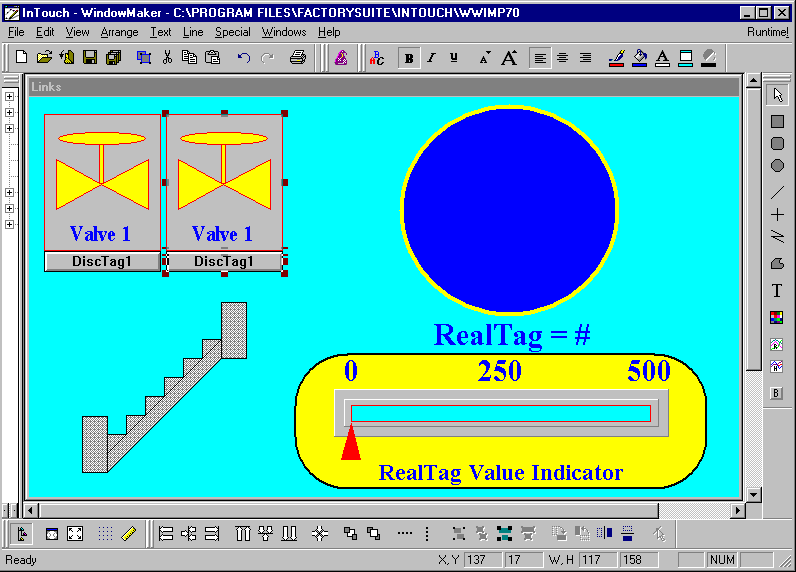
Task: Click the Send to Back icon
Action: (x=350, y=533)
